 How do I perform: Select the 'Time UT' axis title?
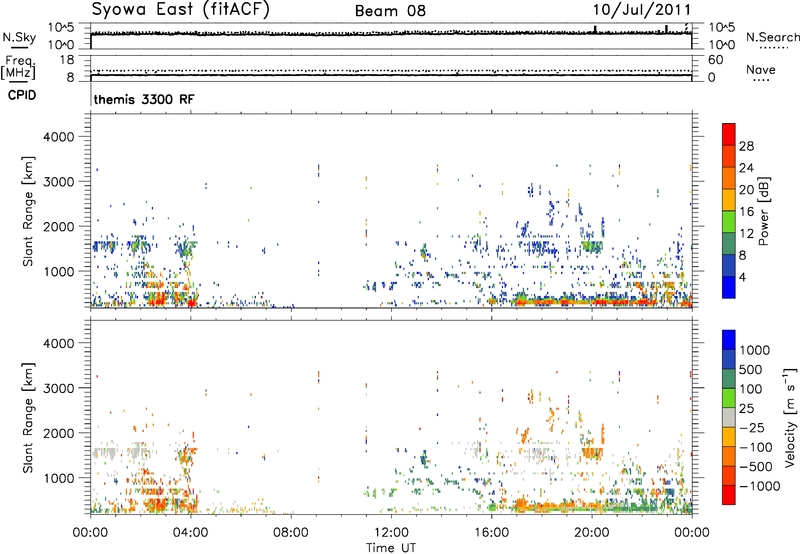(391, 547)
